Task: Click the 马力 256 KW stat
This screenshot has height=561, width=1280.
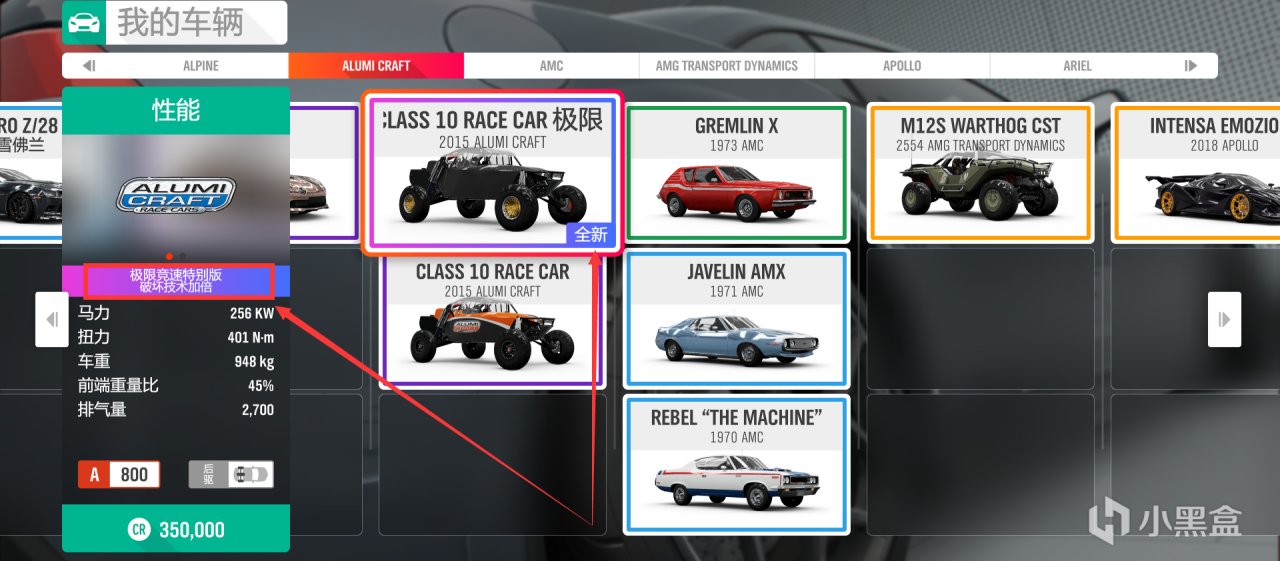Action: 176,313
